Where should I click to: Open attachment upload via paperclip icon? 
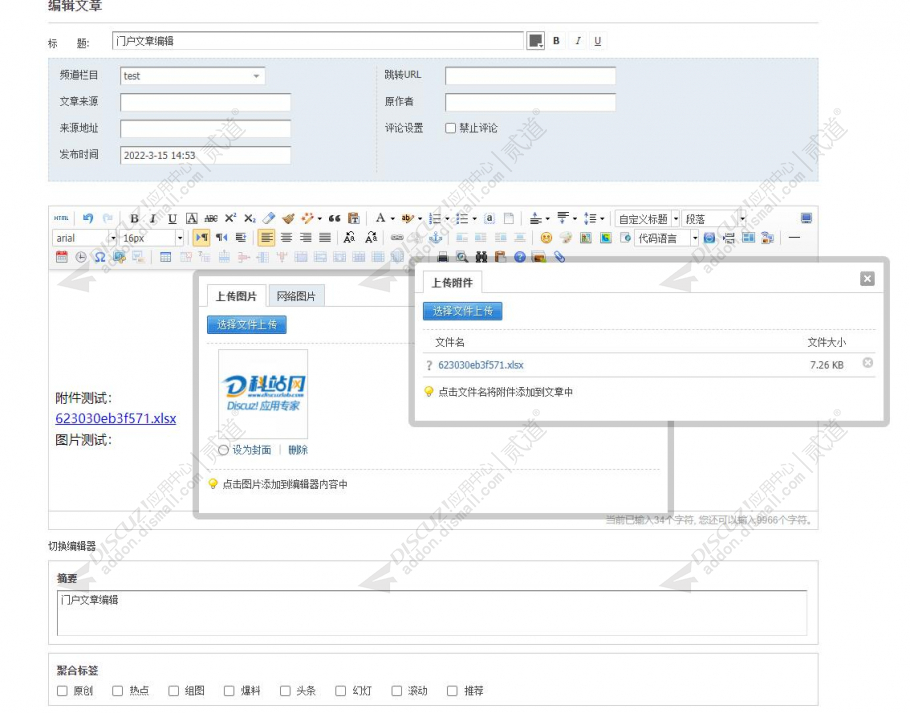tap(559, 256)
